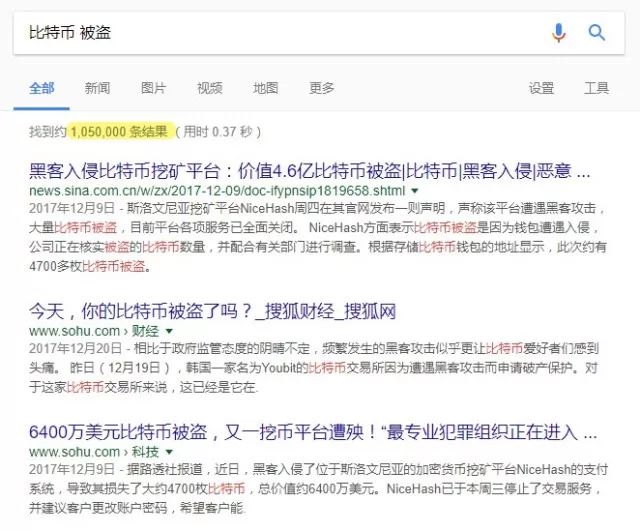The height and width of the screenshot is (531, 640).
Task: Expand the arrow beside the news.sina.com.cn URL
Action: [x=414, y=190]
